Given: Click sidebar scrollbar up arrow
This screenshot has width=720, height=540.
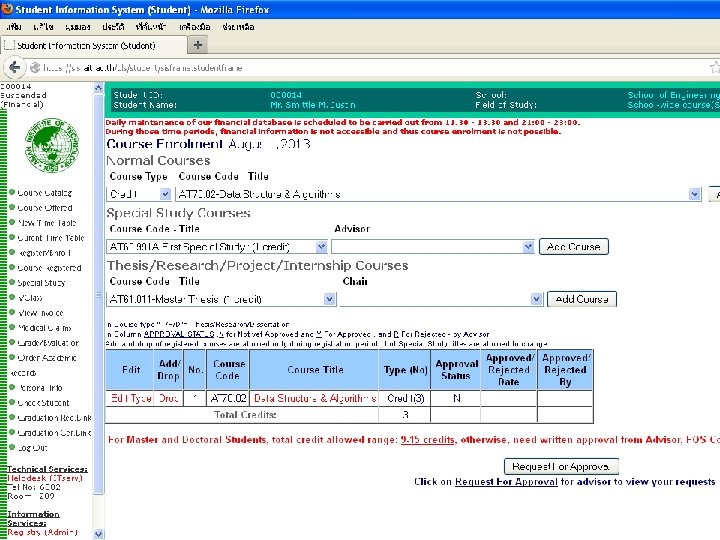Looking at the screenshot, I should [98, 87].
